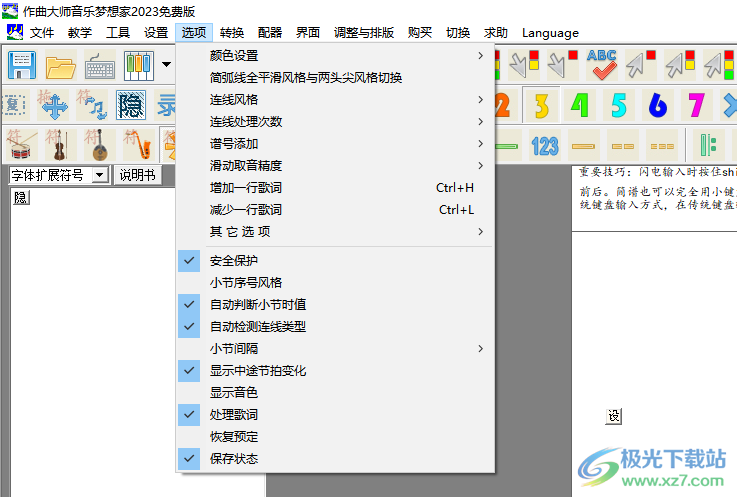Viewport: 737px width, 497px height.
Task: Select the green number 4 icon
Action: [x=580, y=104]
